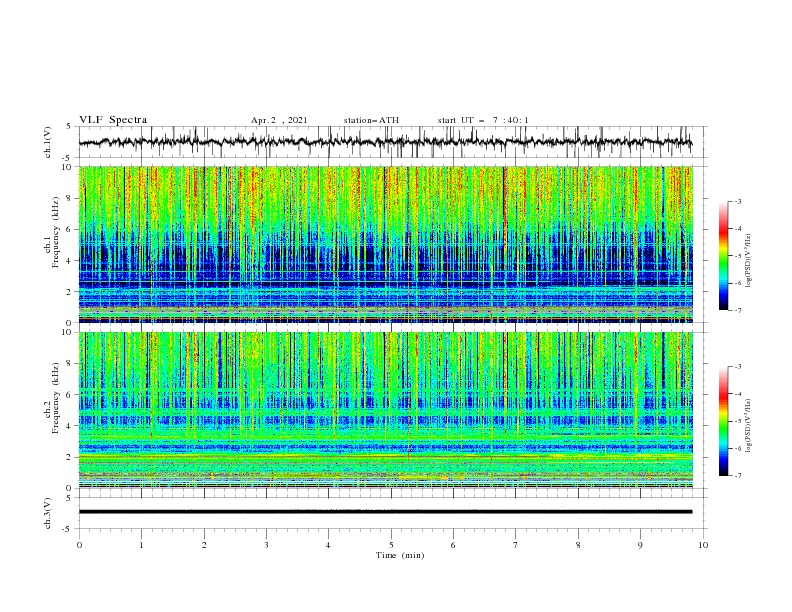Click the 'ch.3(V)' axis label

pyautogui.click(x=48, y=513)
